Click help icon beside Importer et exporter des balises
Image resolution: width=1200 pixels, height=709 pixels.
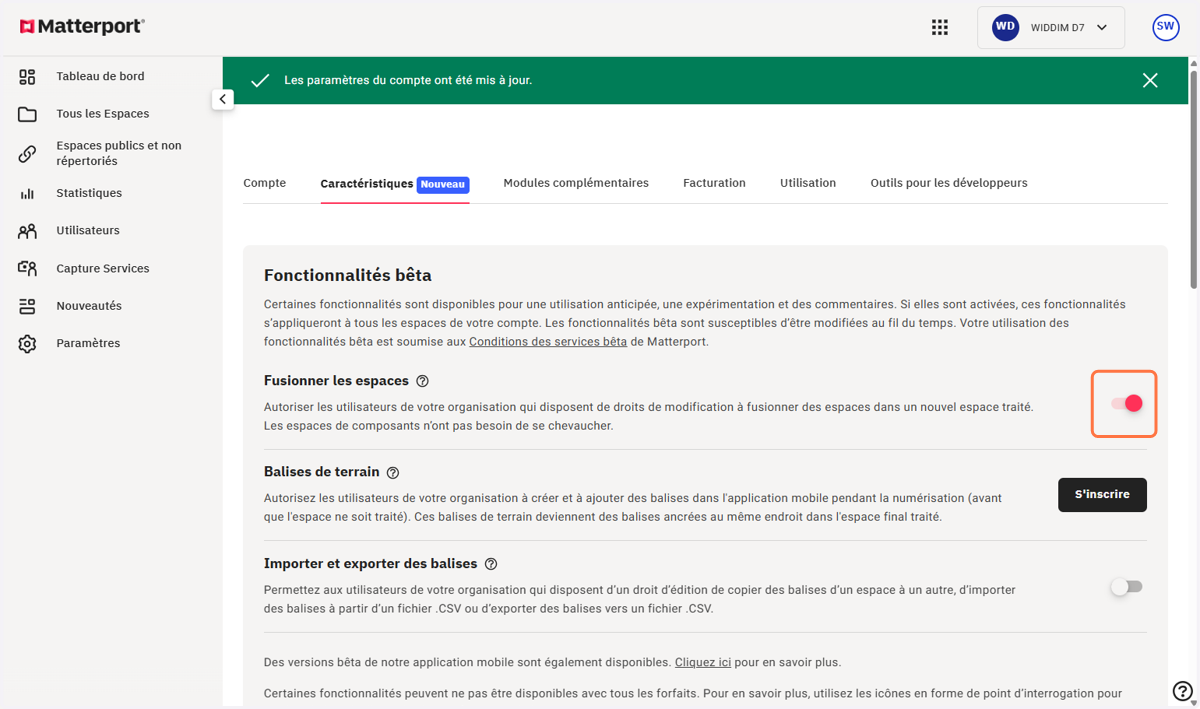tap(490, 564)
